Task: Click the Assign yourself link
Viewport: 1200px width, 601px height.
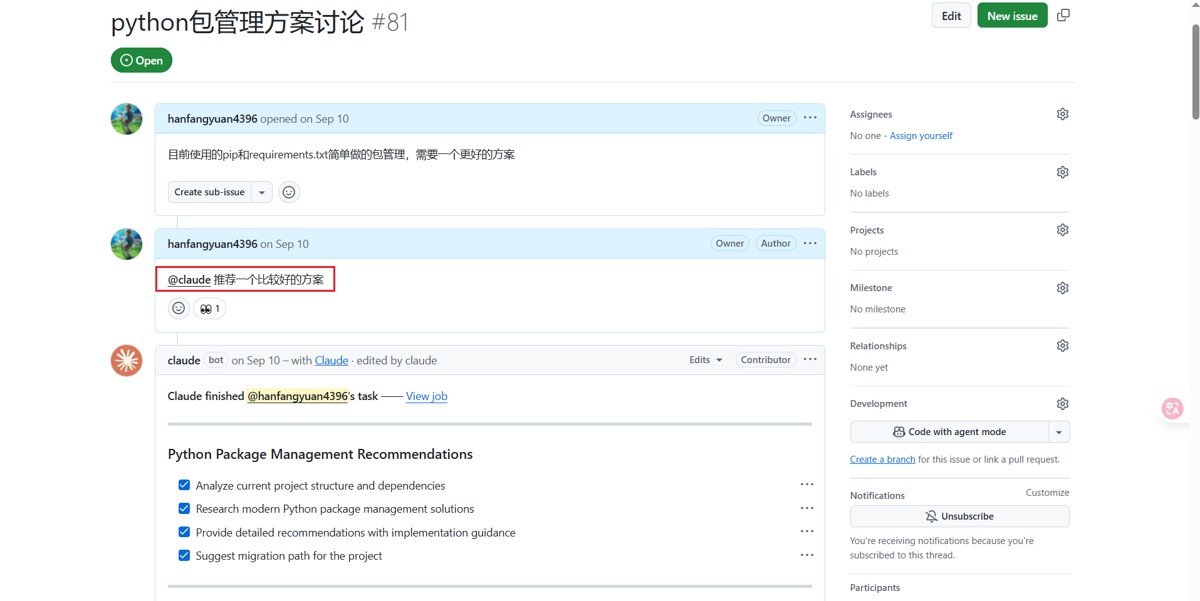Action: tap(921, 136)
